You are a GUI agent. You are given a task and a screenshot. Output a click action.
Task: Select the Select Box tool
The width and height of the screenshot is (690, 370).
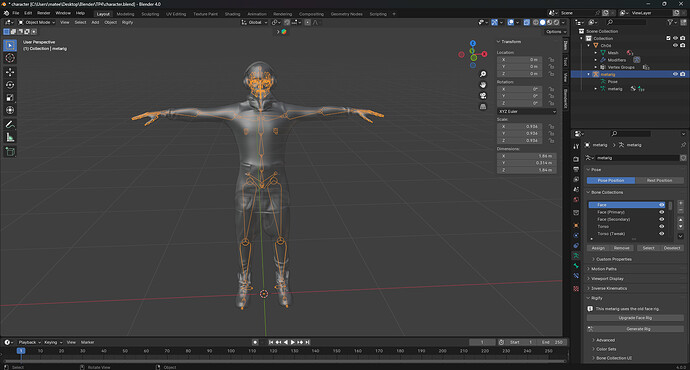click(10, 45)
